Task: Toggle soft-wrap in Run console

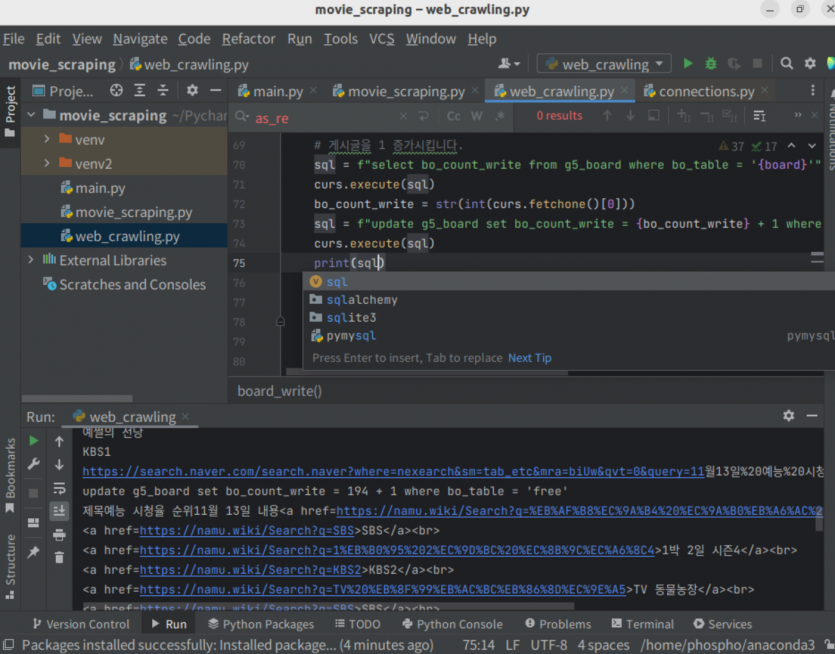Action: (59, 488)
